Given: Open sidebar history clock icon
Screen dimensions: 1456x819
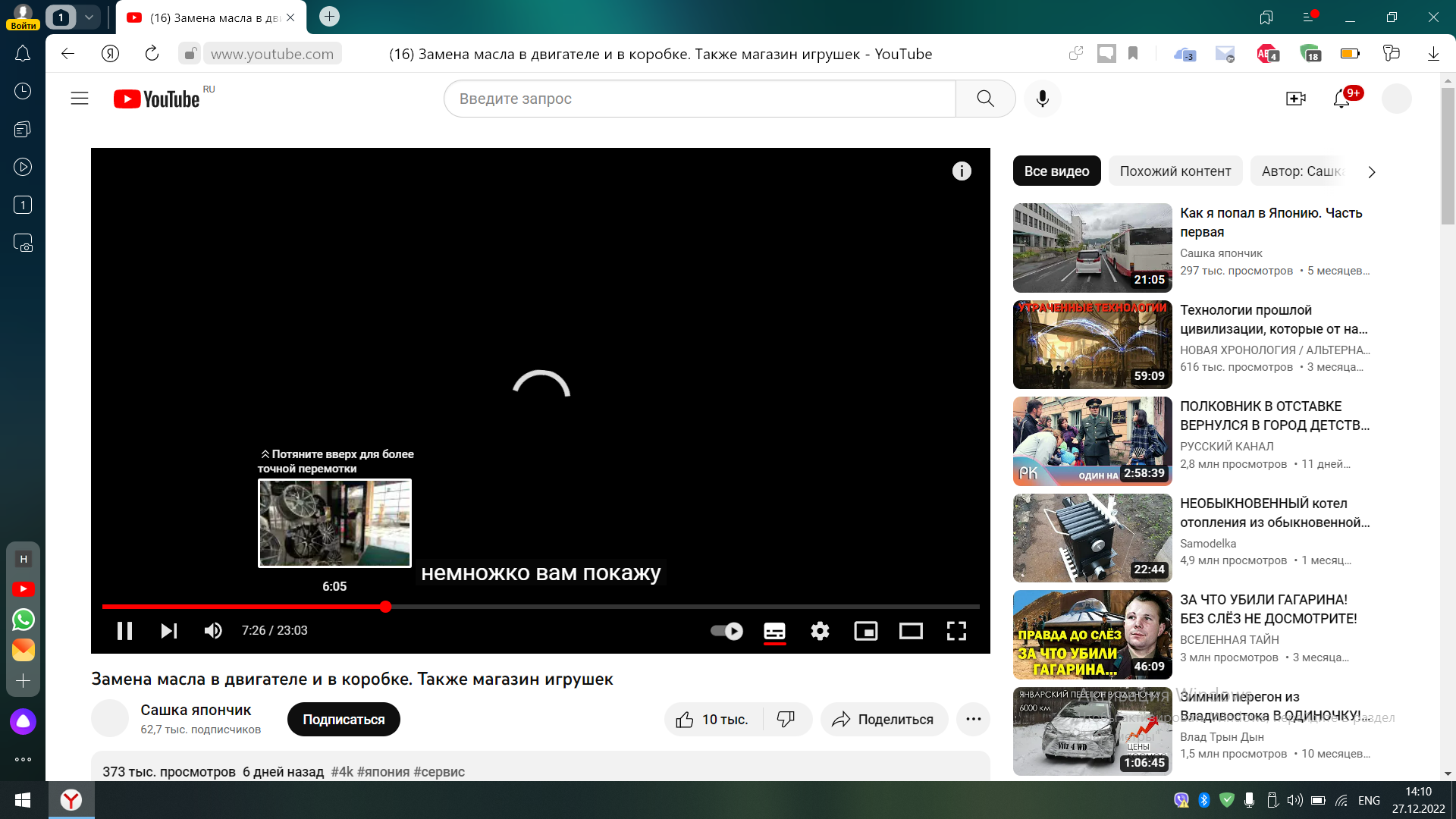Looking at the screenshot, I should pyautogui.click(x=23, y=91).
